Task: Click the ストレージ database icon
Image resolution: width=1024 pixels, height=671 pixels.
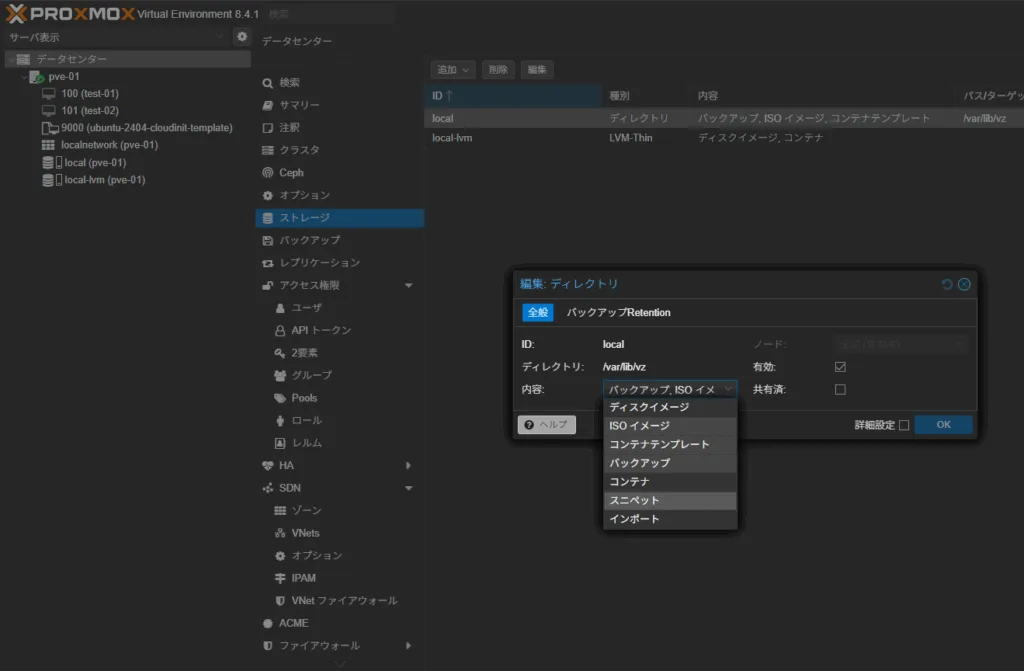Action: 267,218
